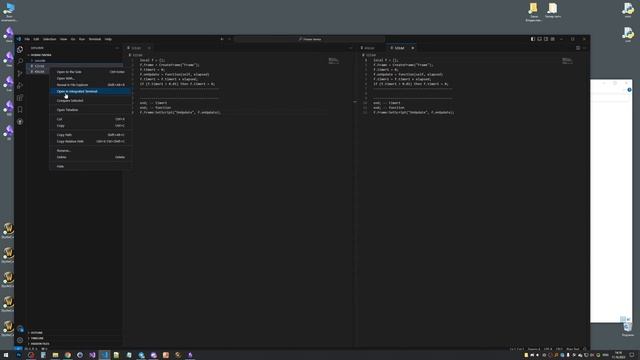The width and height of the screenshot is (640, 360).
Task: Toggle the Panel layout button
Action: (x=539, y=39)
